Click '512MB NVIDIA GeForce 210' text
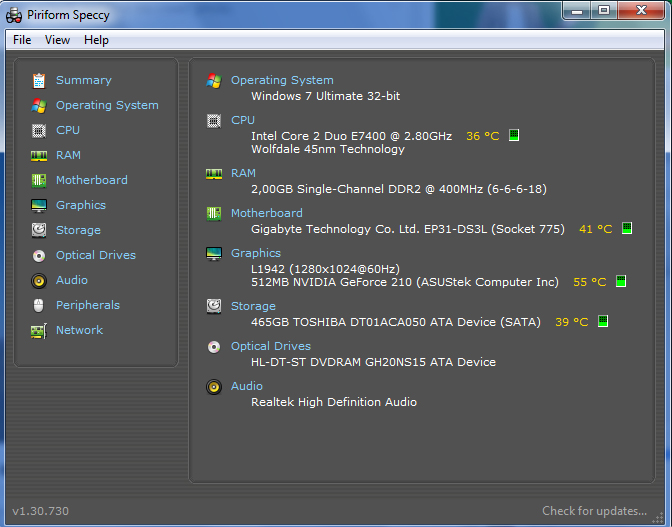672x527 pixels. click(x=331, y=282)
